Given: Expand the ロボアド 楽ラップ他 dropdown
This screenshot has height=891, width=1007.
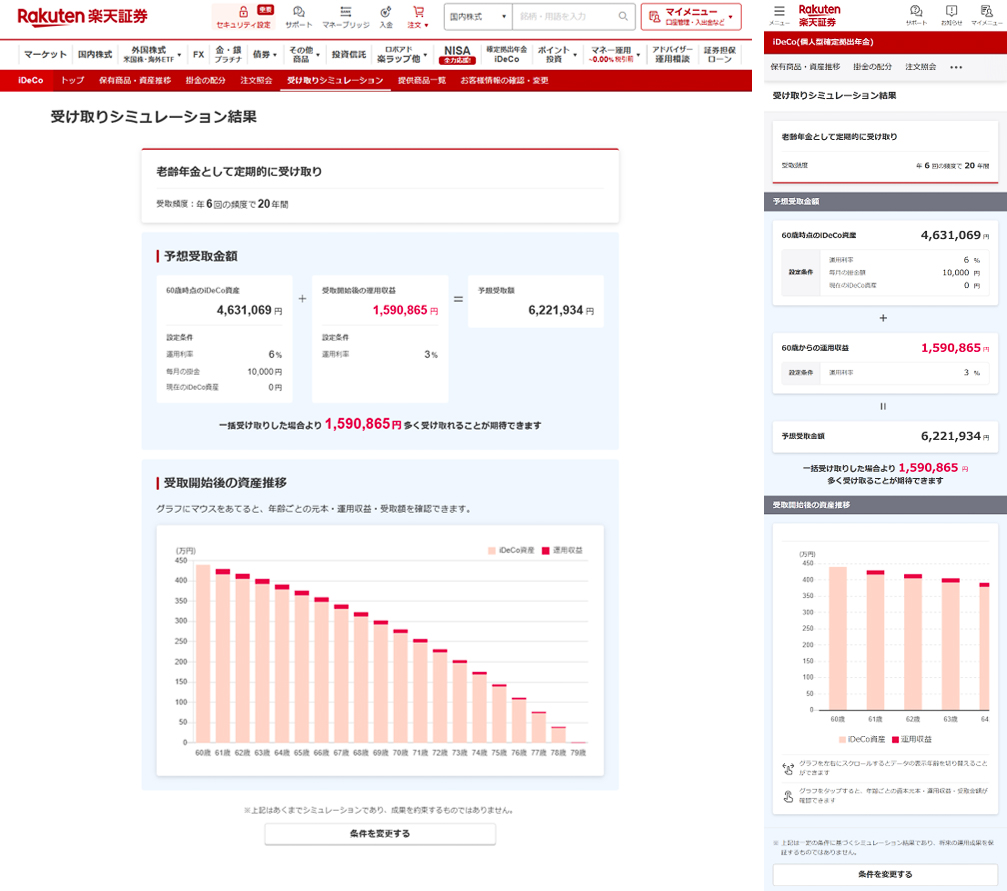Looking at the screenshot, I should [401, 55].
